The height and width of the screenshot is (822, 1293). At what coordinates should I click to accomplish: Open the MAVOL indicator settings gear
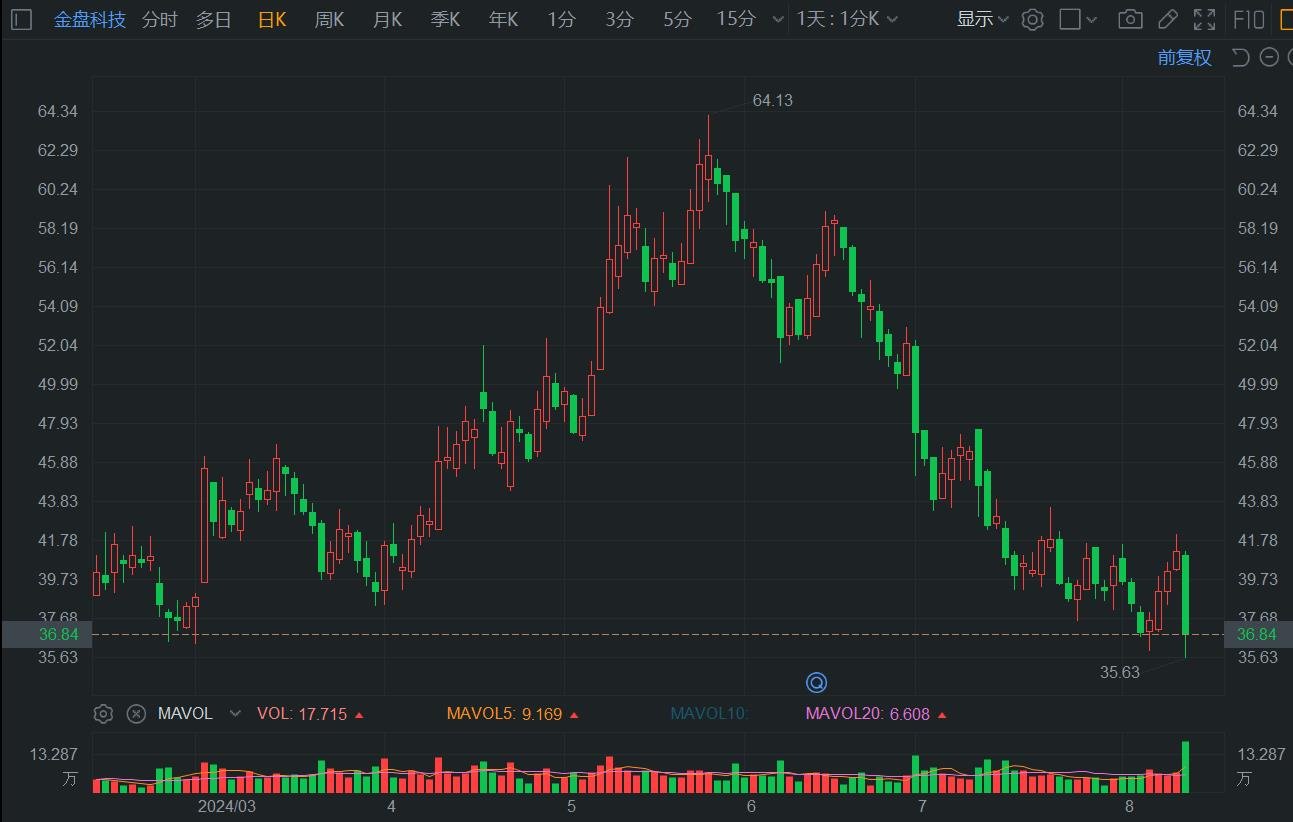coord(103,713)
